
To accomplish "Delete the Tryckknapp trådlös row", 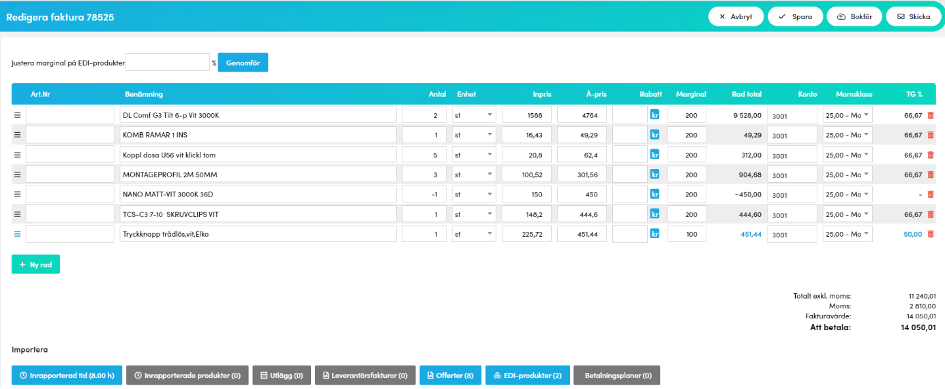I will pos(931,234).
